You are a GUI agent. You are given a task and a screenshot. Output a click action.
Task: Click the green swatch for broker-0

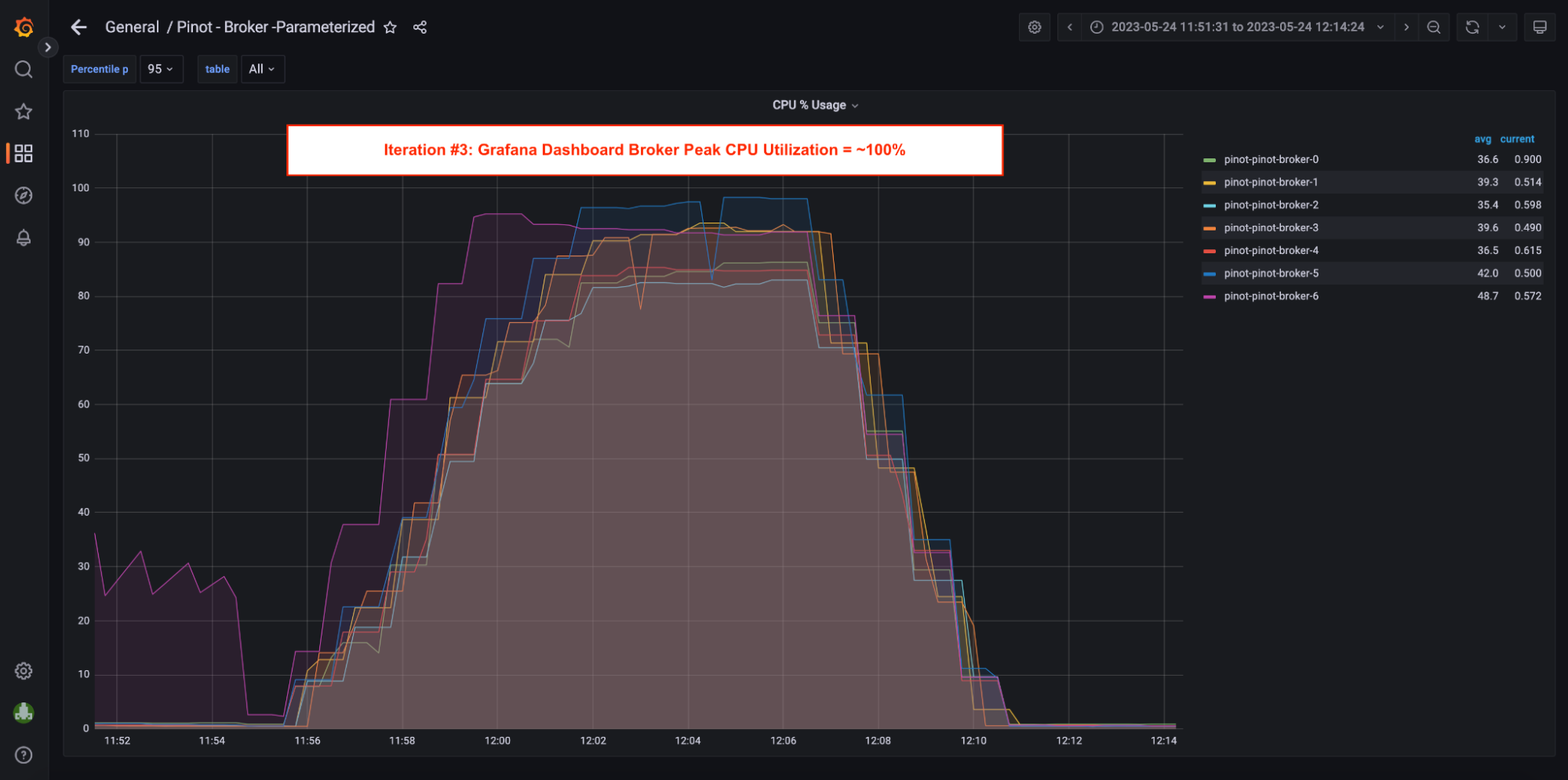click(1210, 160)
